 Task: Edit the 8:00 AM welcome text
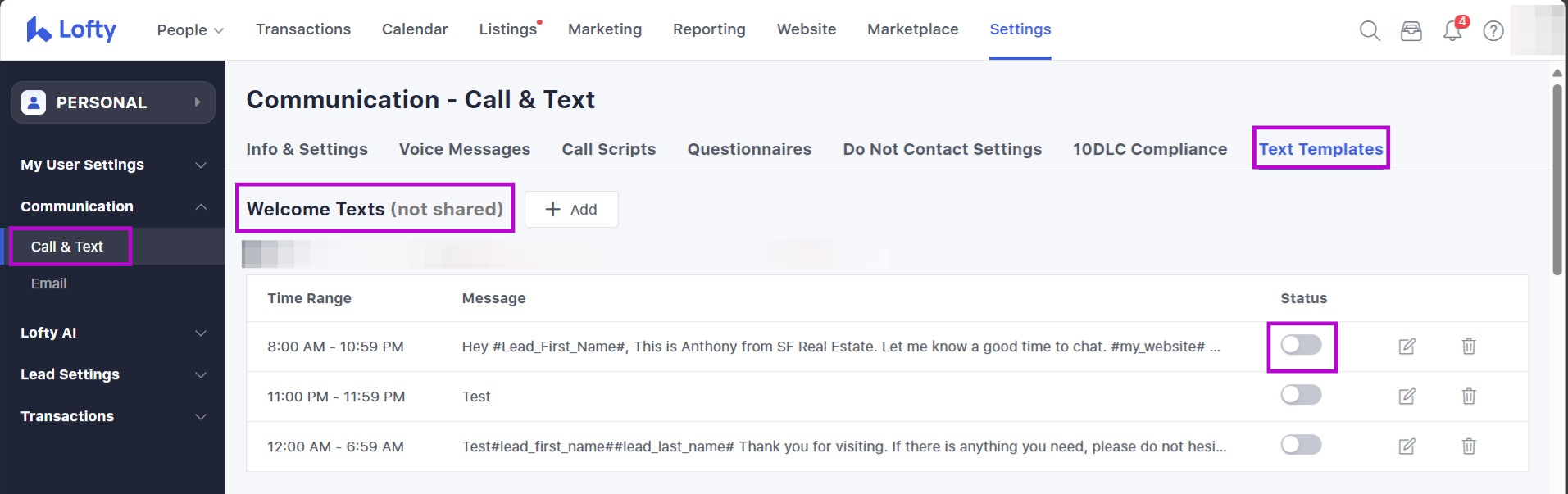click(x=1407, y=347)
